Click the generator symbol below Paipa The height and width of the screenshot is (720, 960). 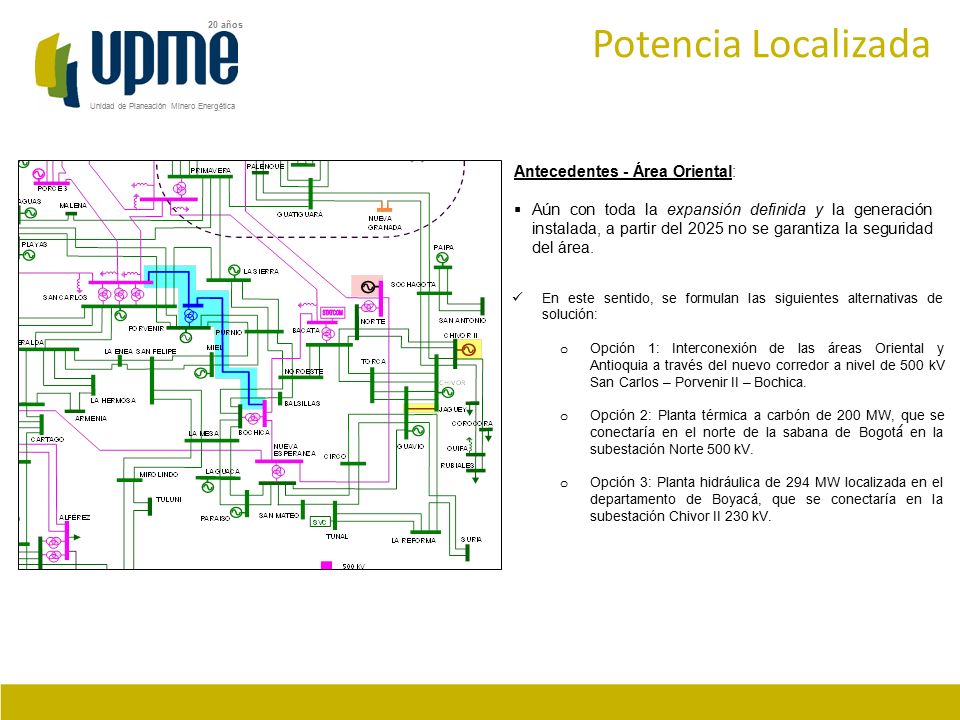click(443, 258)
